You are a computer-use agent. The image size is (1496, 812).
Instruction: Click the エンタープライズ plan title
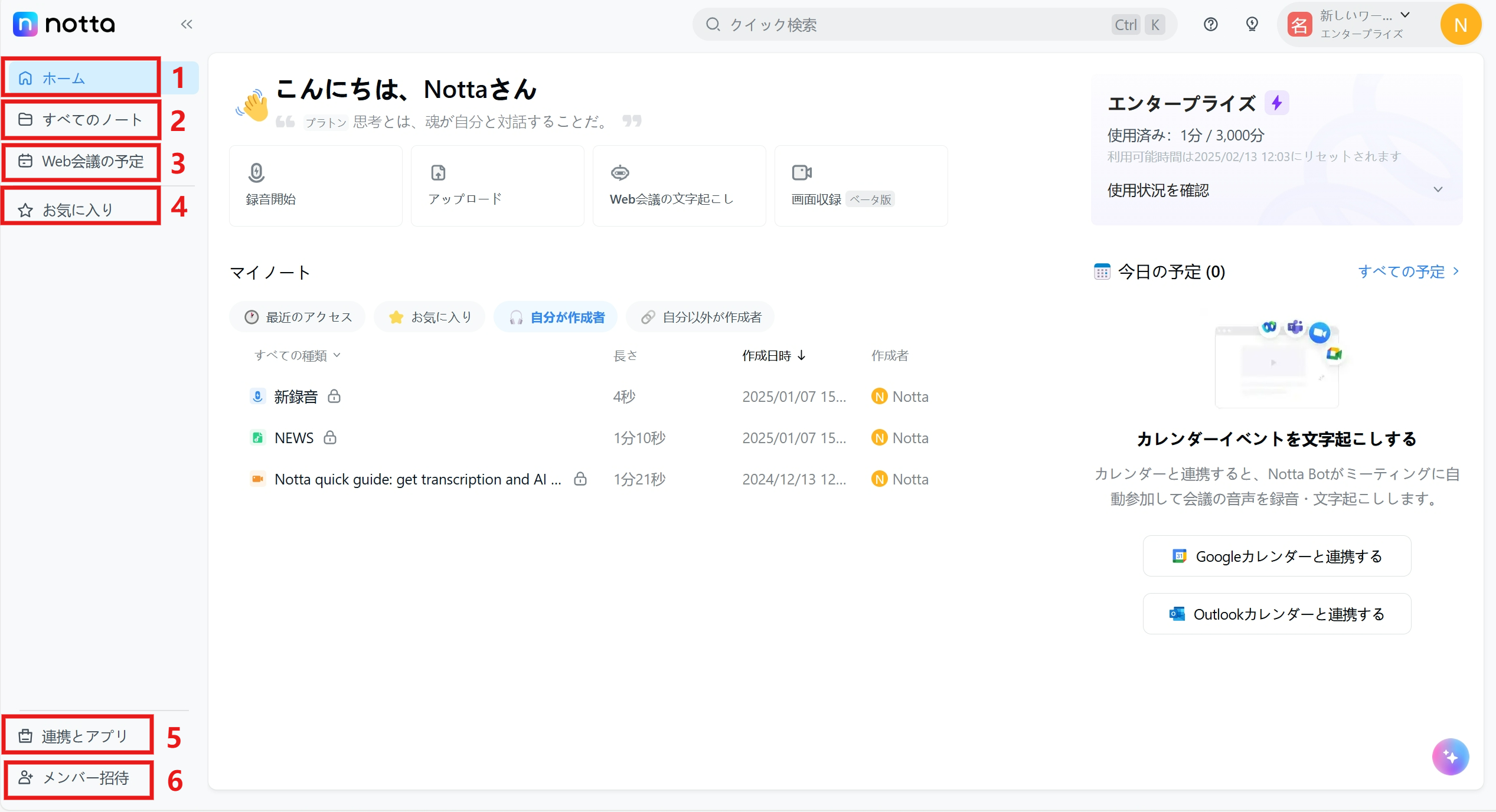point(1181,103)
